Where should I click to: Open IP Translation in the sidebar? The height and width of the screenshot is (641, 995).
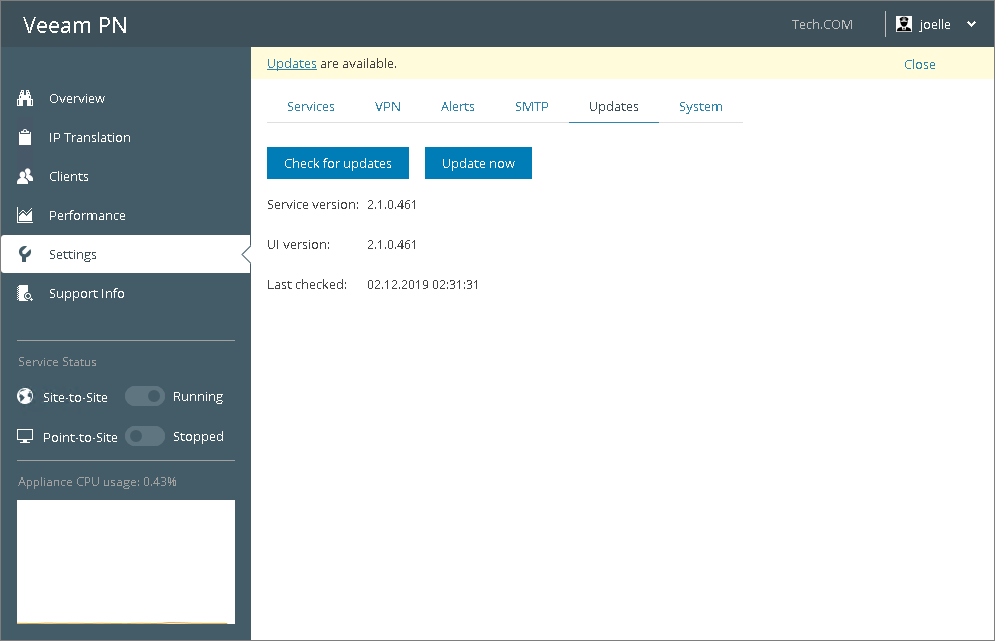(126, 137)
